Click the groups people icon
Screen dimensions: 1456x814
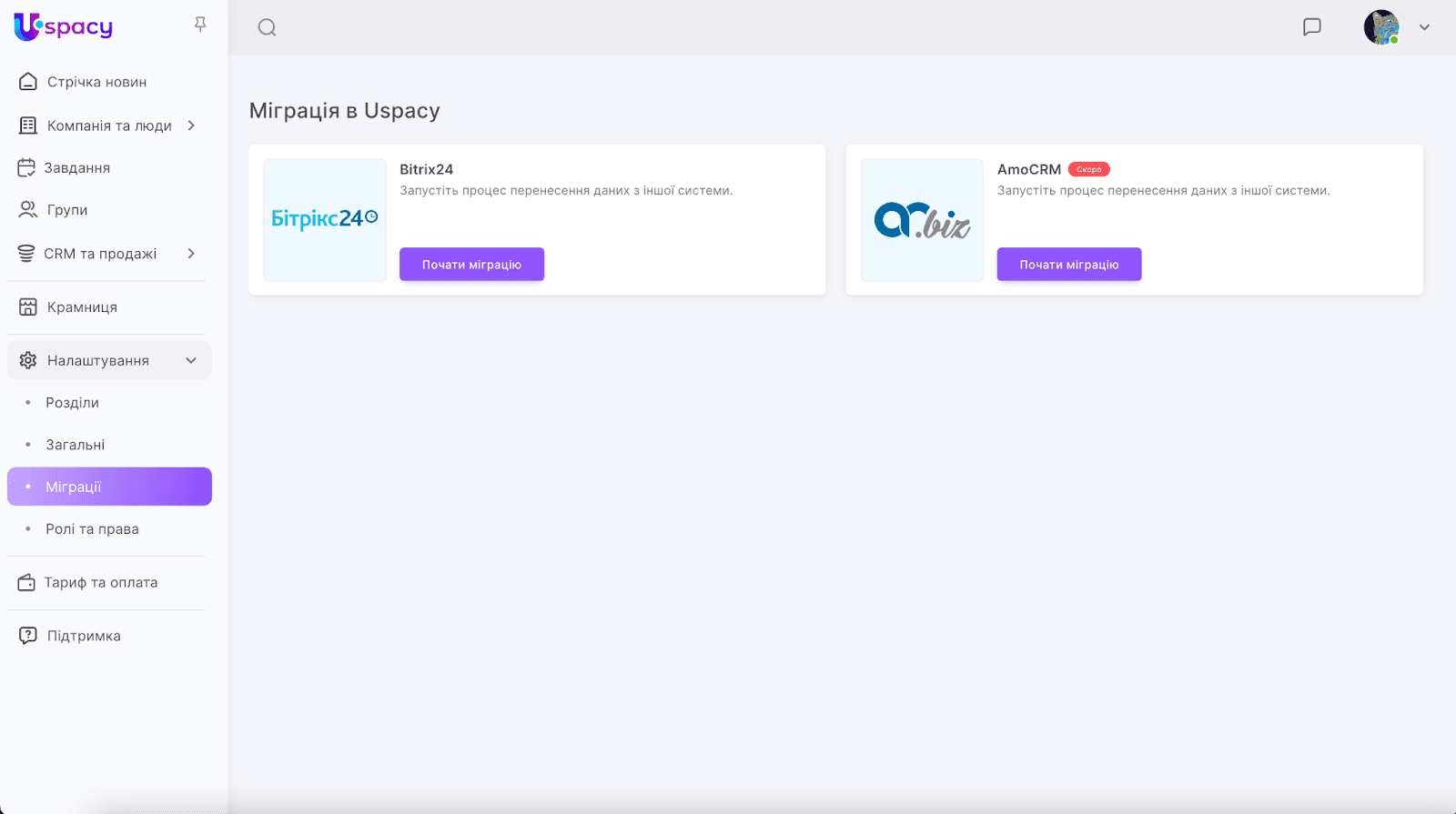[x=28, y=210]
